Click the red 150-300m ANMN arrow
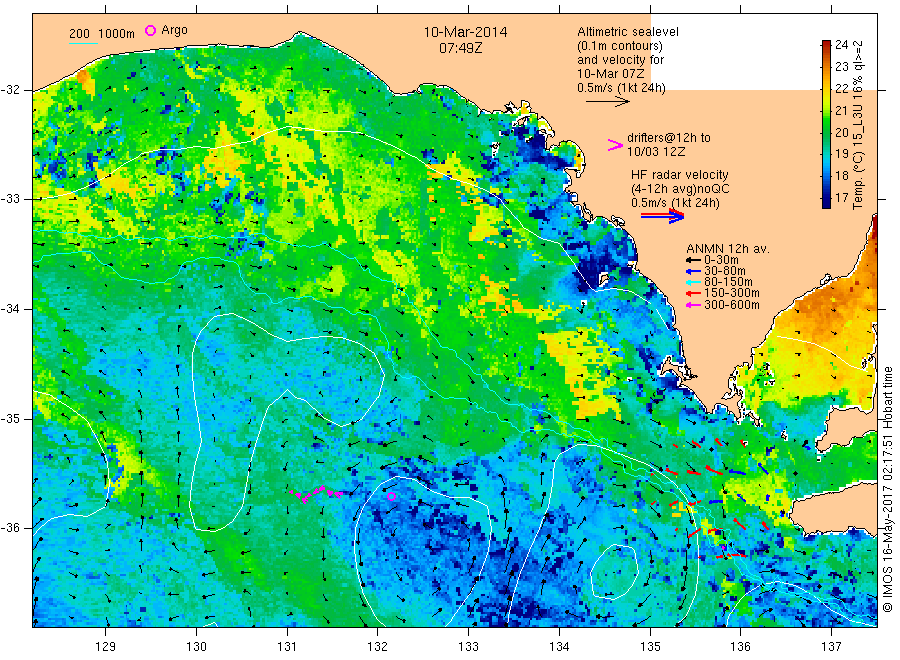Screen dimensions: 900x660 693,294
